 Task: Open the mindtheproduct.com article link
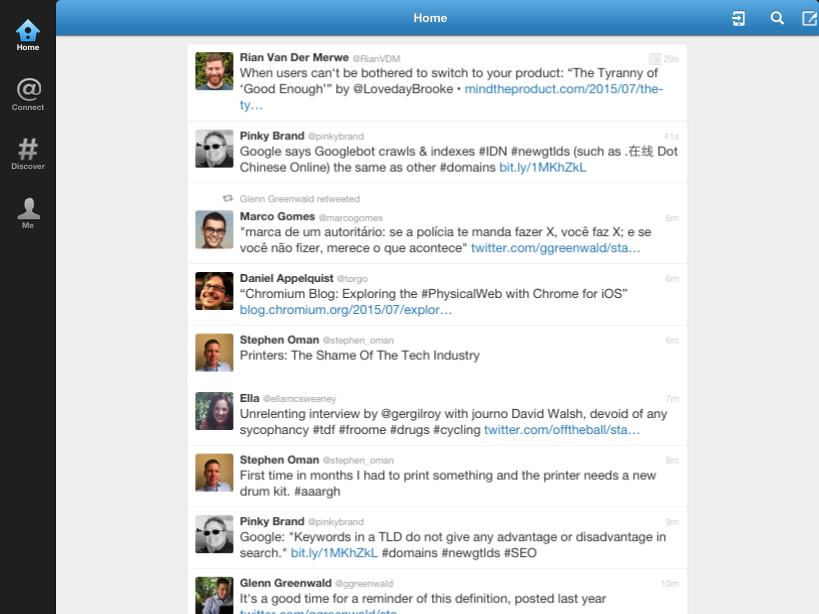click(x=451, y=97)
